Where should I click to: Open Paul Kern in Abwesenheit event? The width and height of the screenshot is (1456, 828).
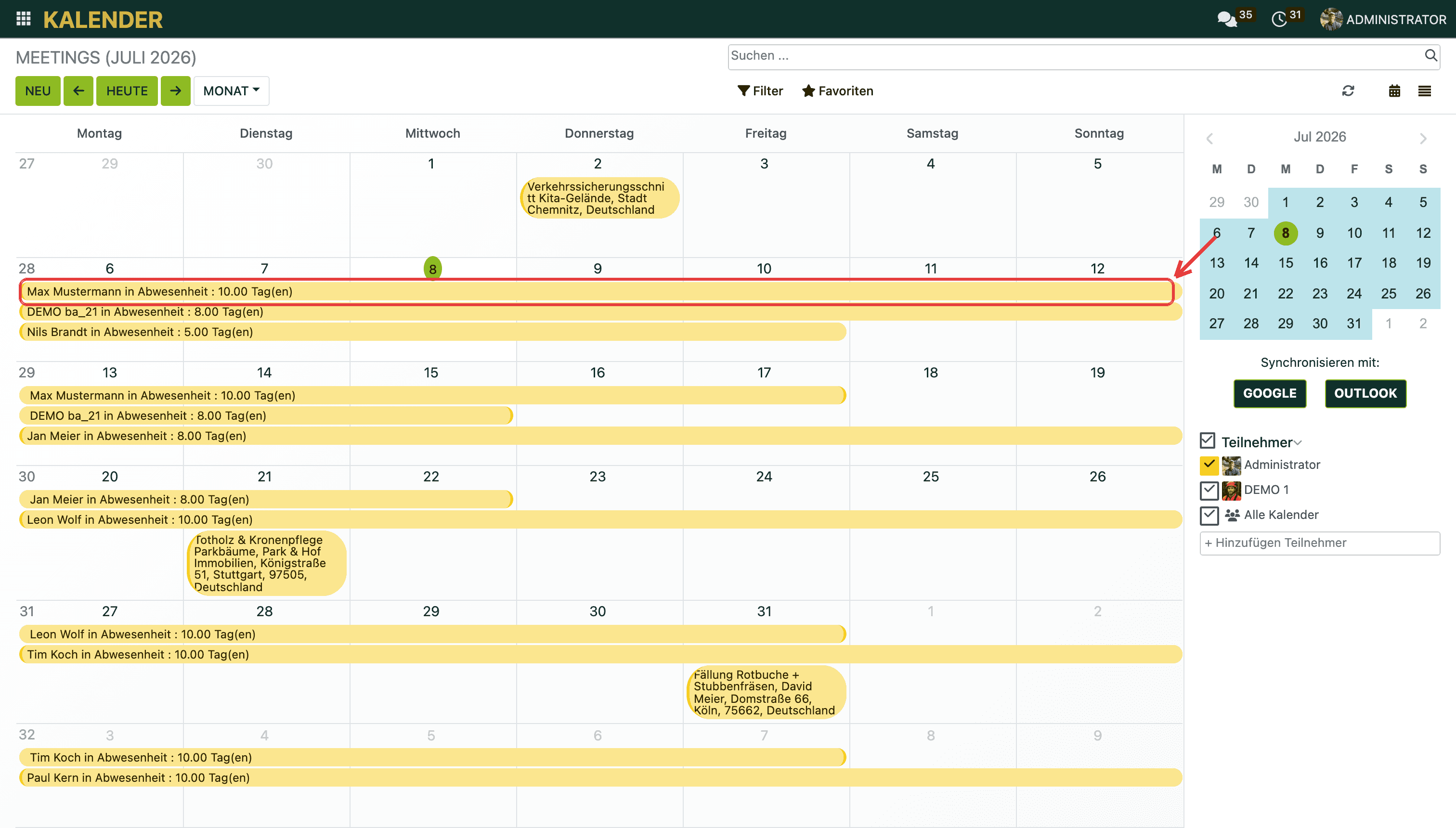[x=600, y=778]
